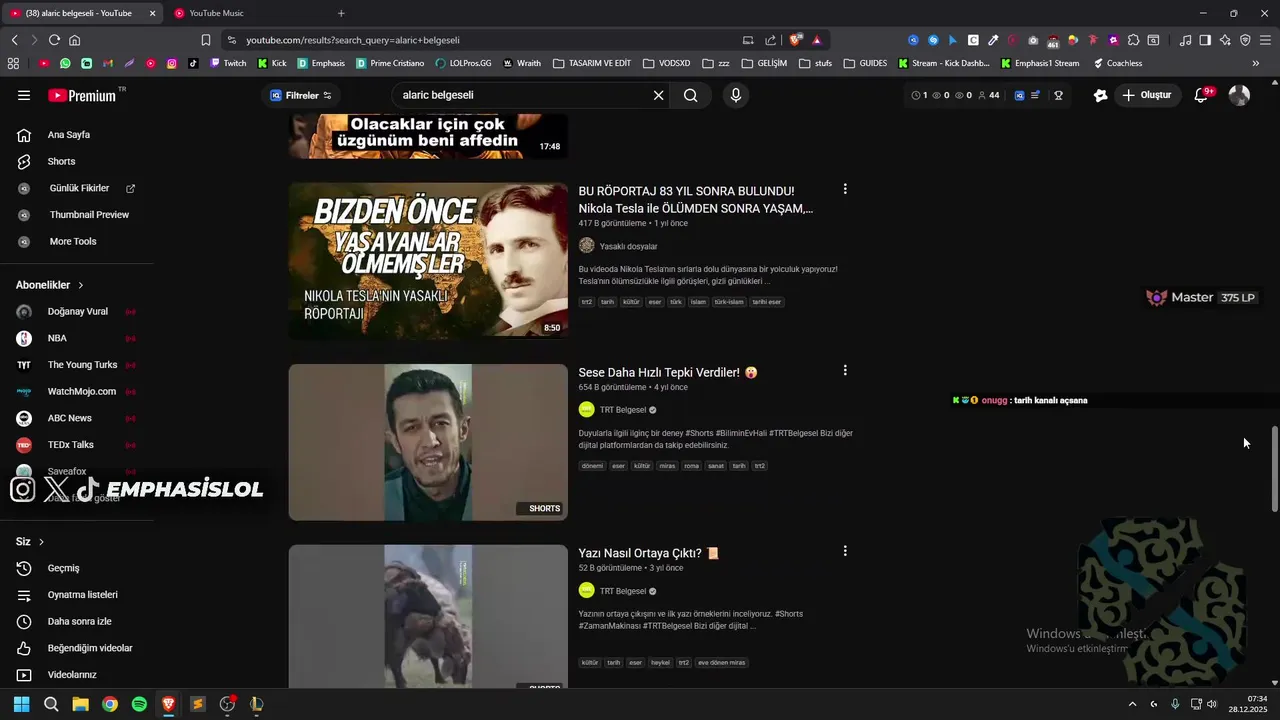This screenshot has height=720, width=1280.
Task: Switch to the YouTube Music tab
Action: pos(216,13)
